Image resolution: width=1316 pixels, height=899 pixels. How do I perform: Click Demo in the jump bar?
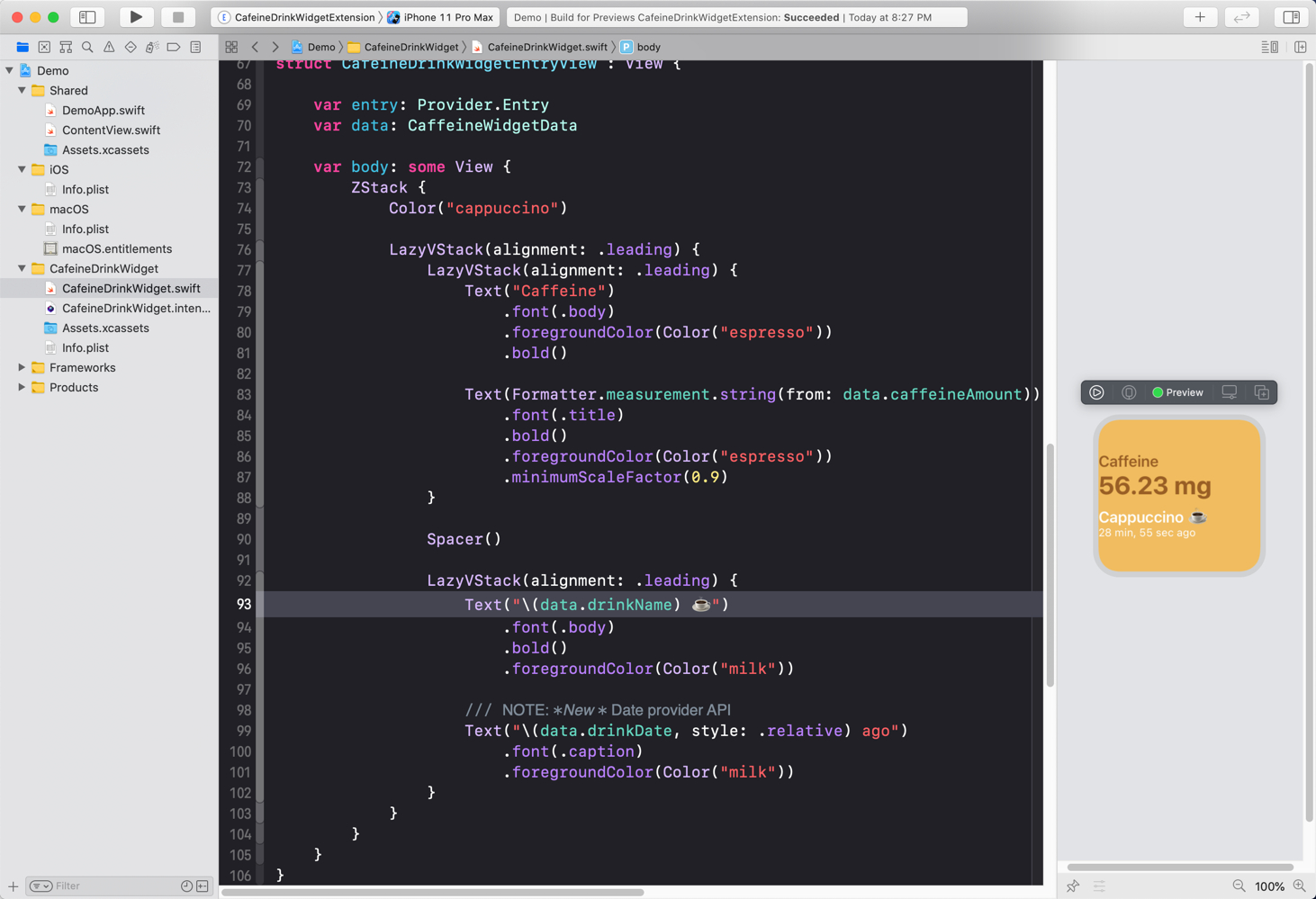pos(313,47)
